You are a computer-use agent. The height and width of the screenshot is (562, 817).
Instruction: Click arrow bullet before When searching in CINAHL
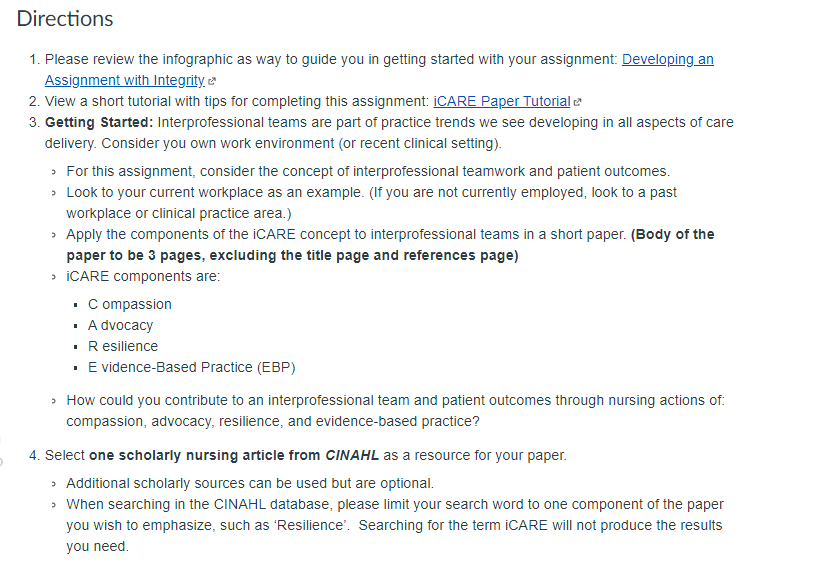click(x=53, y=505)
